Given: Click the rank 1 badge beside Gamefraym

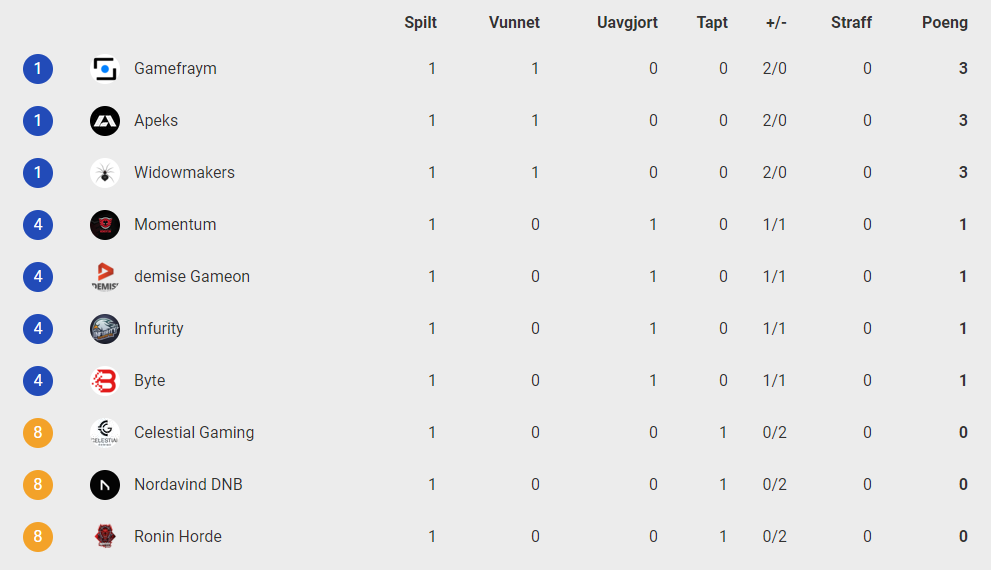Looking at the screenshot, I should pos(38,69).
